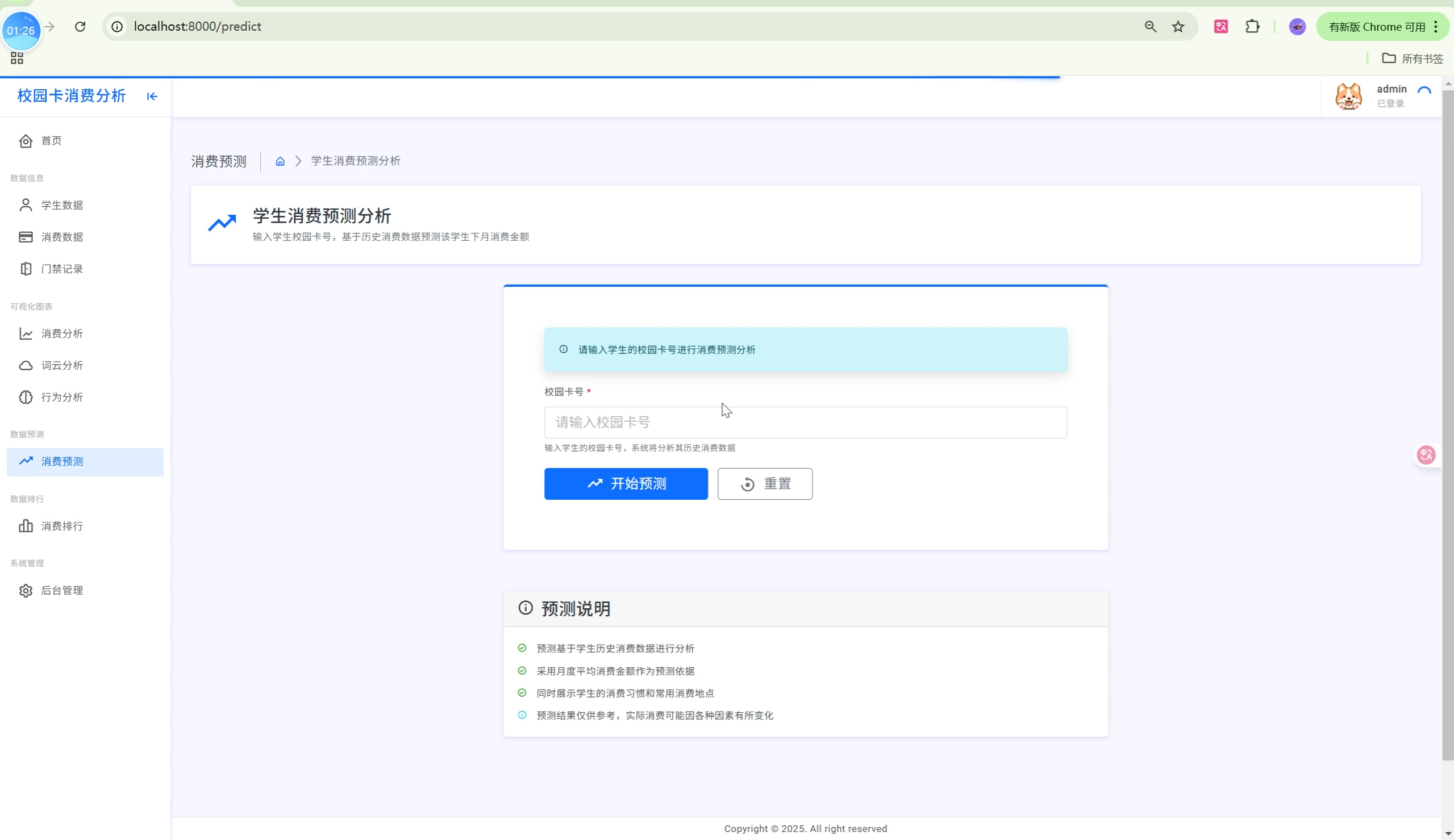
Task: Click the 开始预测 button
Action: click(626, 483)
